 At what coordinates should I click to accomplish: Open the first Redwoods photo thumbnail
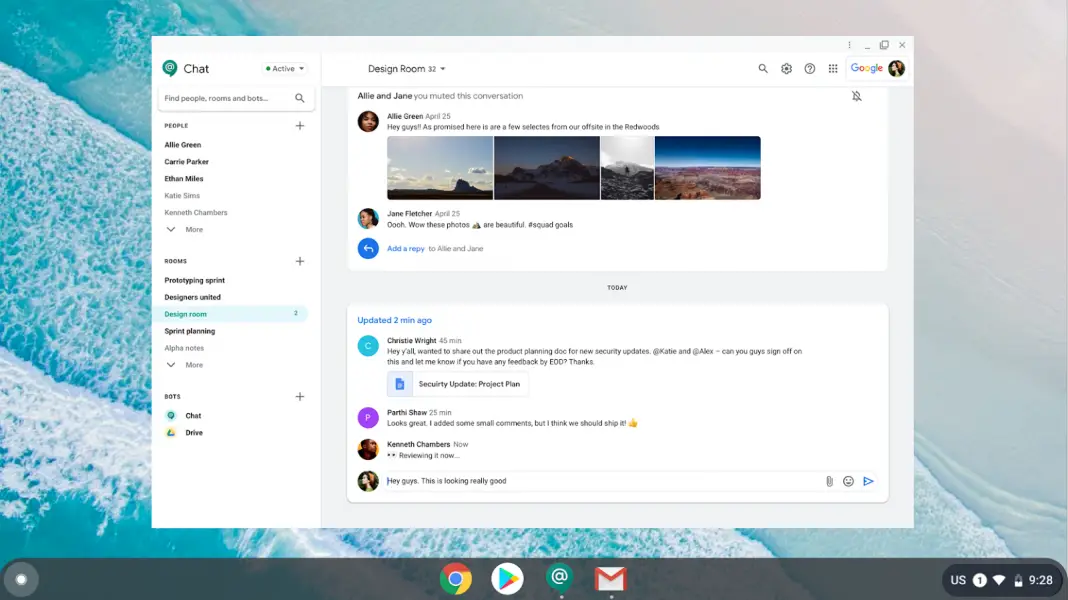(x=439, y=167)
